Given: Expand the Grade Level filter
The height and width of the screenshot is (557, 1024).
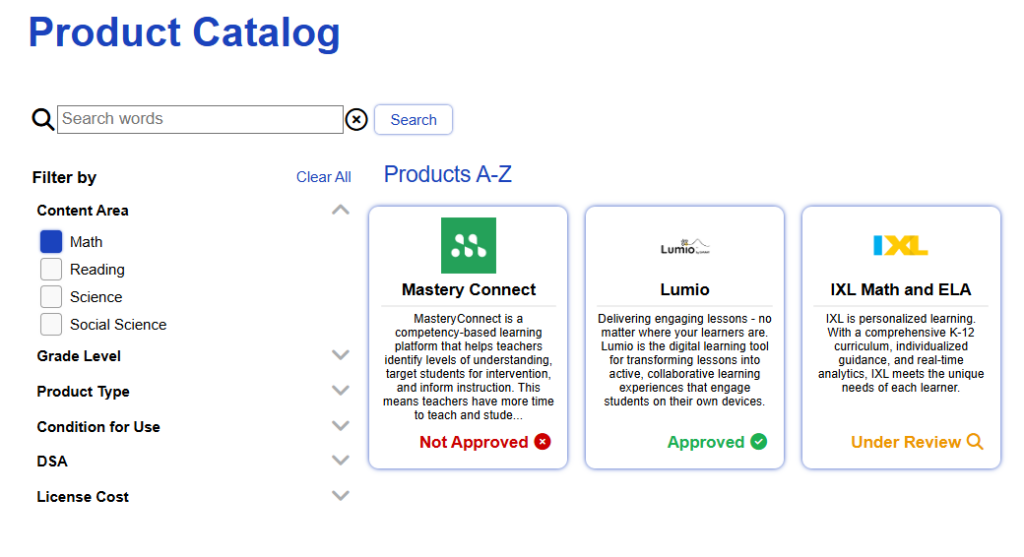Looking at the screenshot, I should tap(340, 355).
